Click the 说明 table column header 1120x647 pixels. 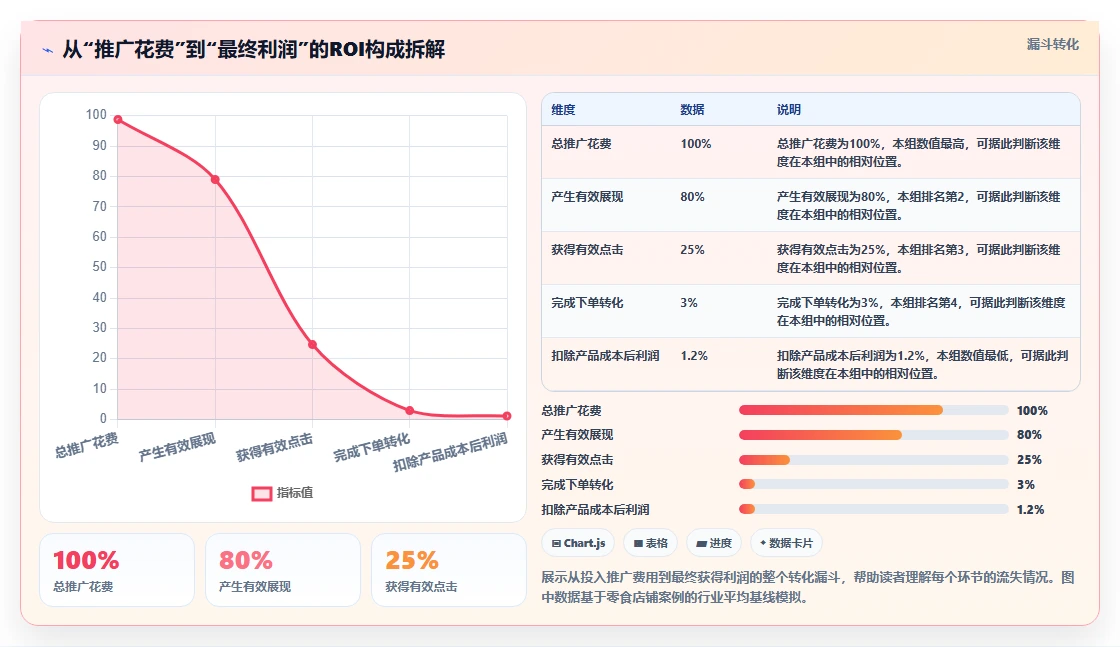(789, 109)
